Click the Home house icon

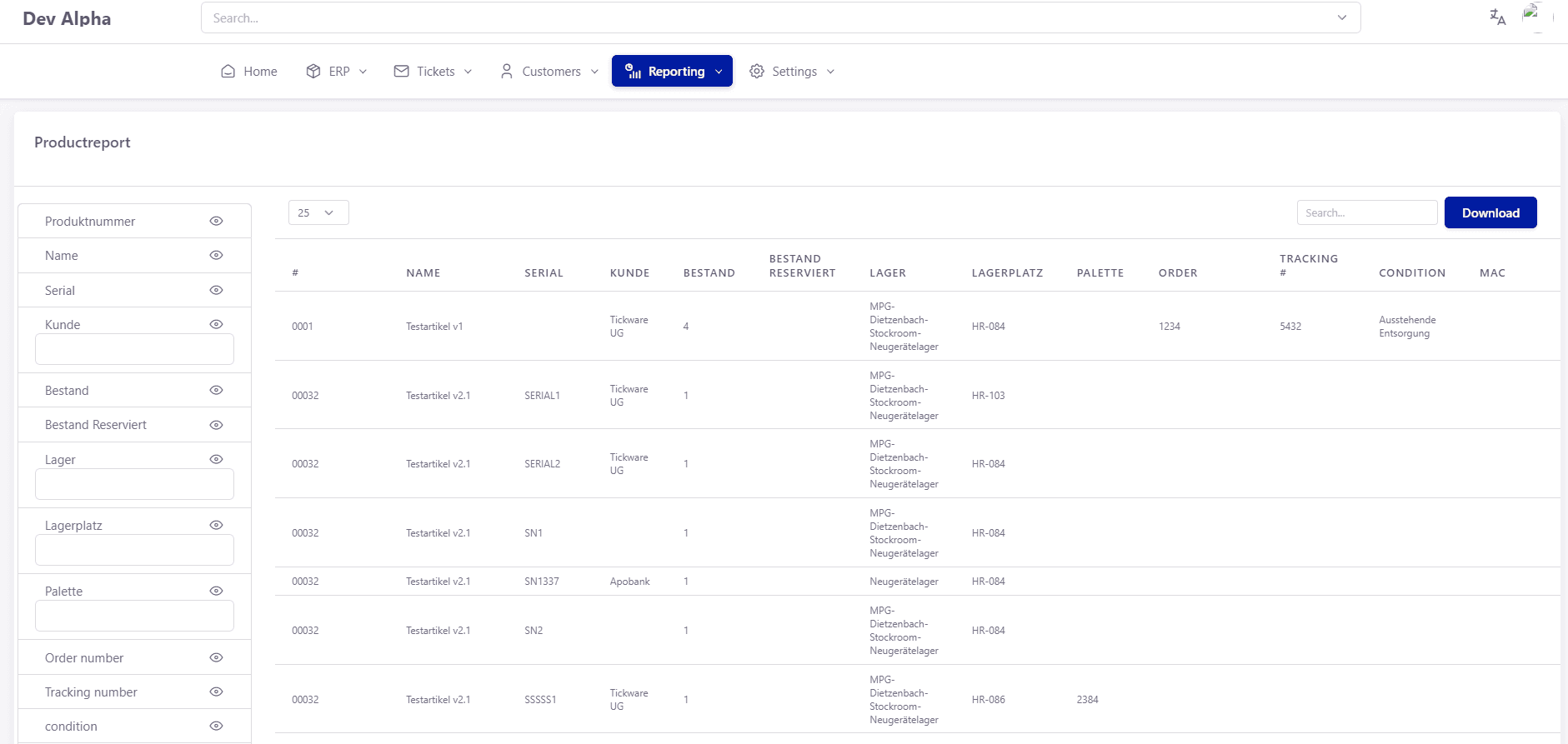[x=228, y=72]
